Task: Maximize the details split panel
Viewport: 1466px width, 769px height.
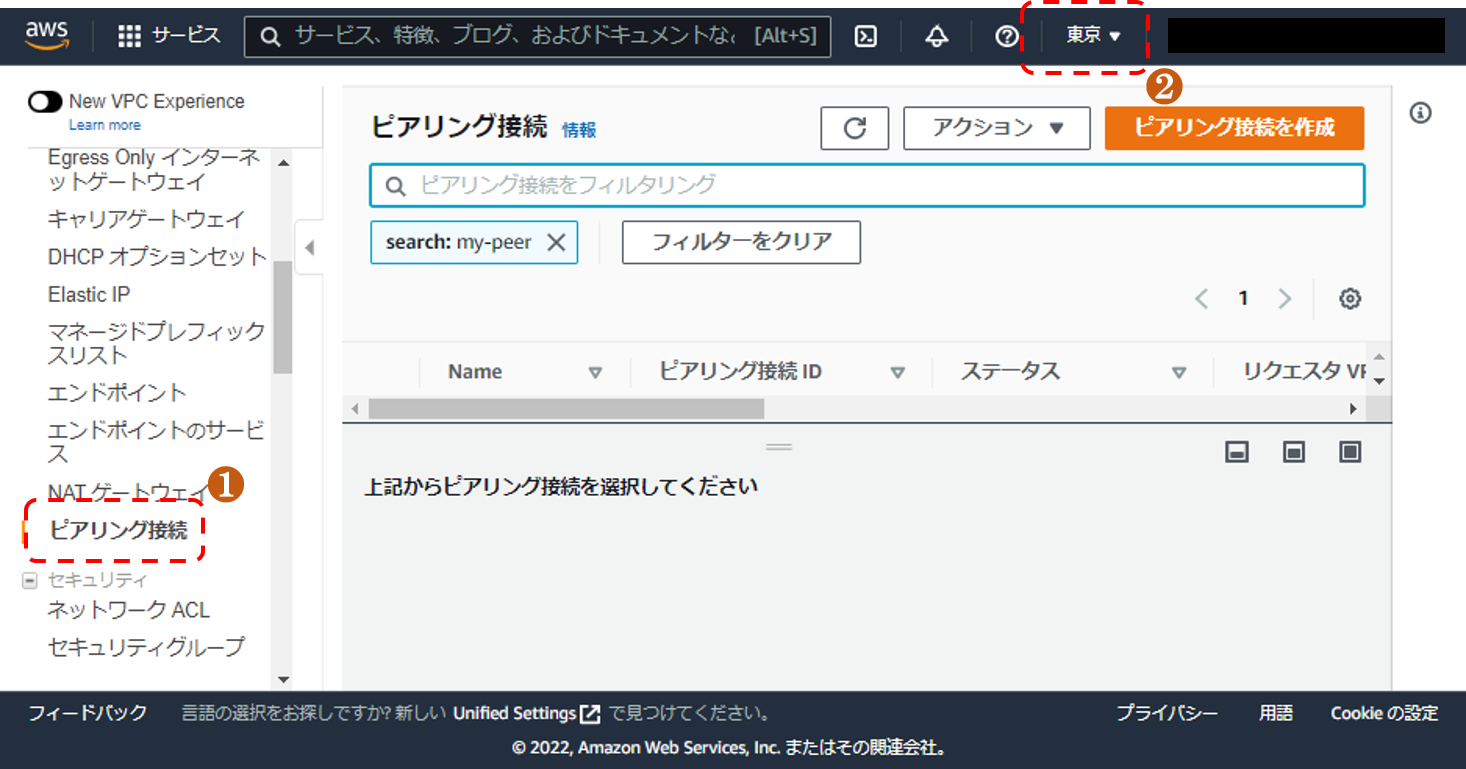Action: click(x=1350, y=452)
